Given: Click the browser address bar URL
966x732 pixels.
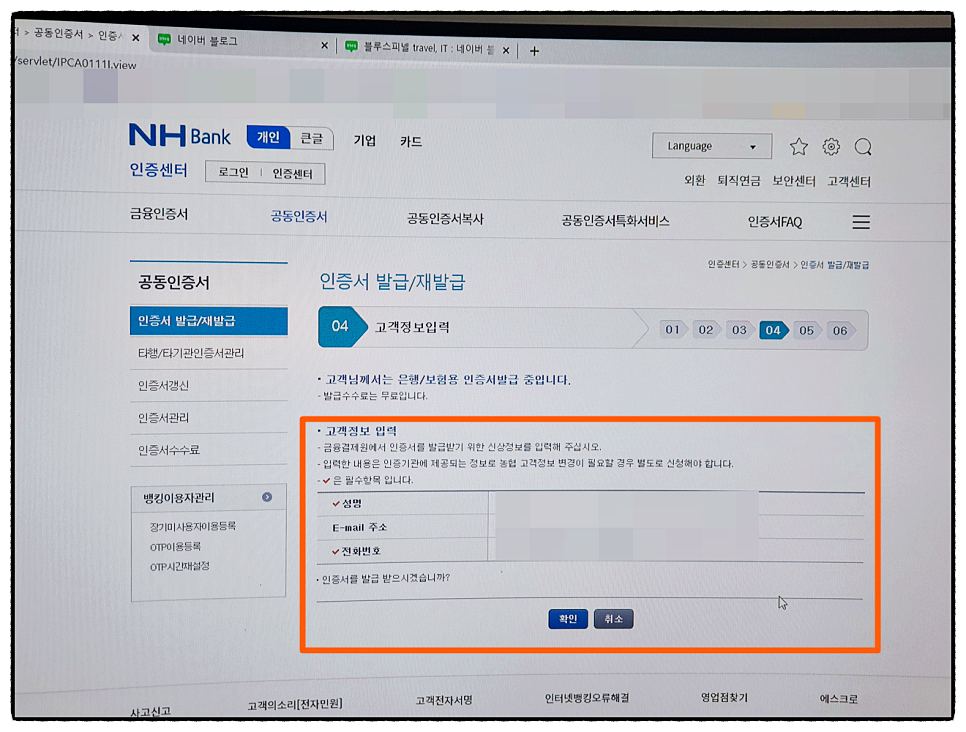Looking at the screenshot, I should [75, 63].
